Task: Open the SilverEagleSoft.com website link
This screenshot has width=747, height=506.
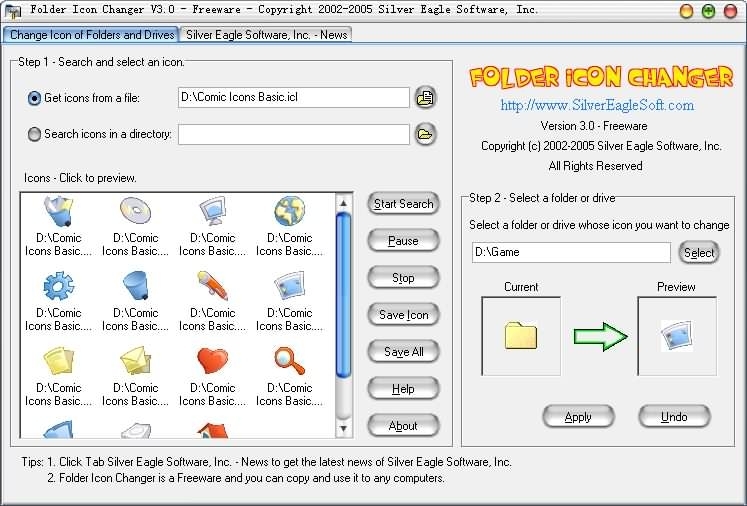Action: point(597,105)
